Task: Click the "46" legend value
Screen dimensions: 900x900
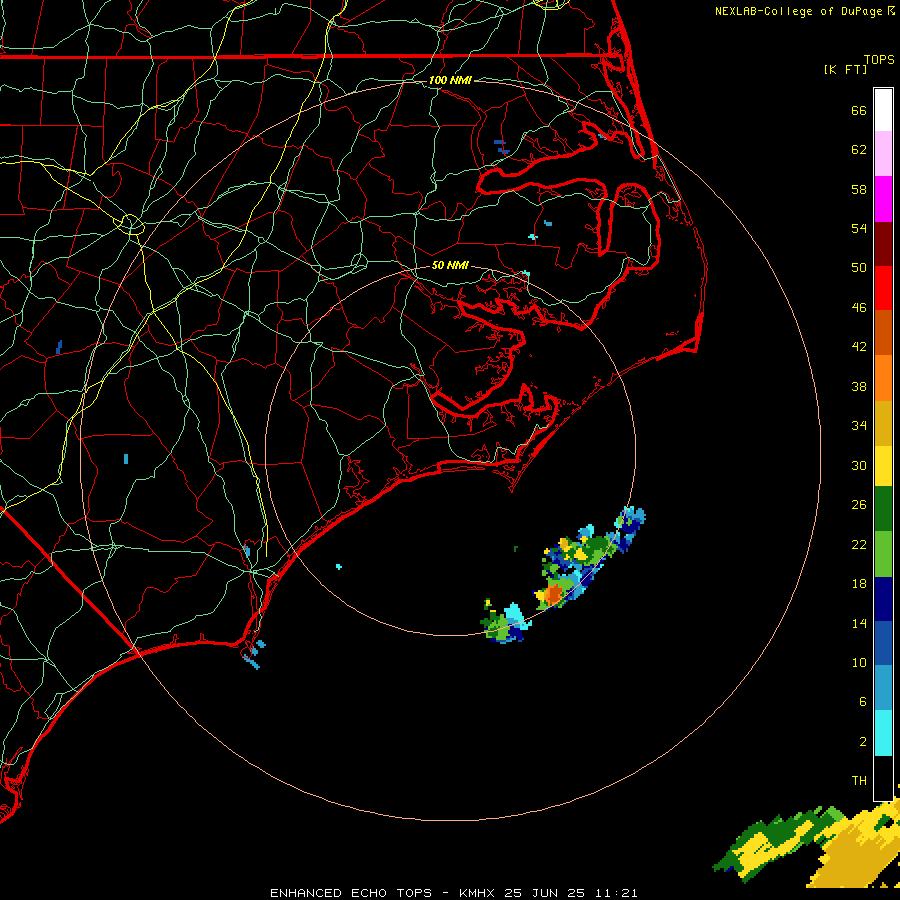Action: coord(859,307)
